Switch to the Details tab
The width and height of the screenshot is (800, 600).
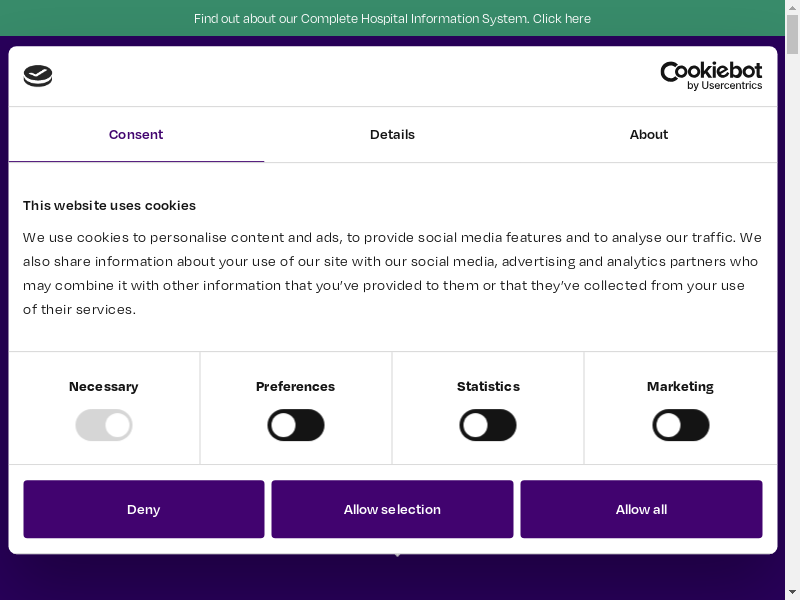392,134
